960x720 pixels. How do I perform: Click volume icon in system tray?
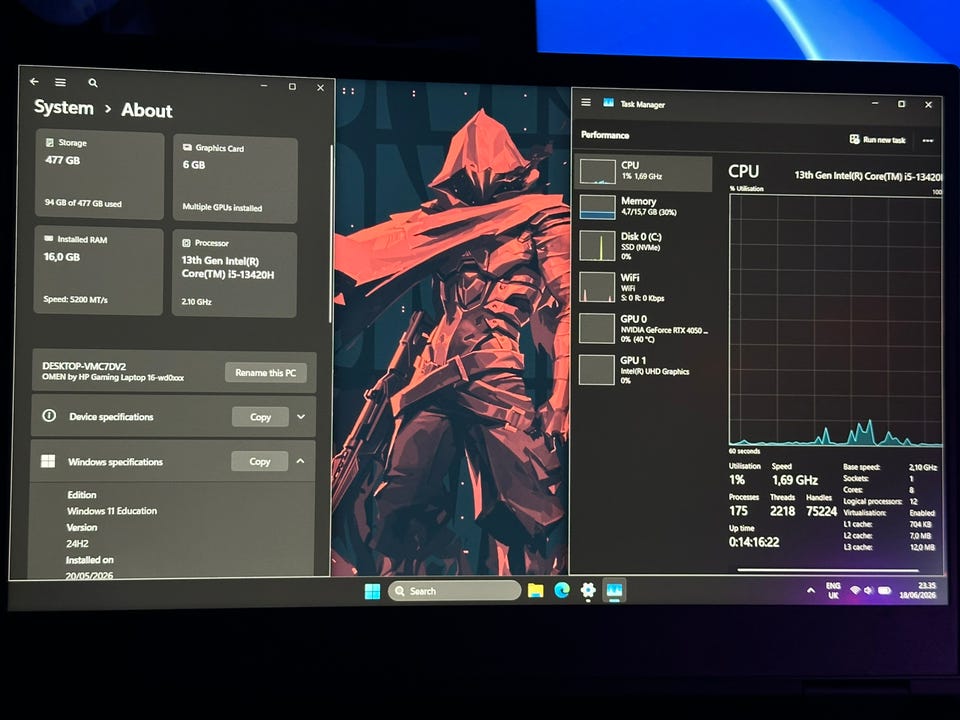[x=868, y=591]
